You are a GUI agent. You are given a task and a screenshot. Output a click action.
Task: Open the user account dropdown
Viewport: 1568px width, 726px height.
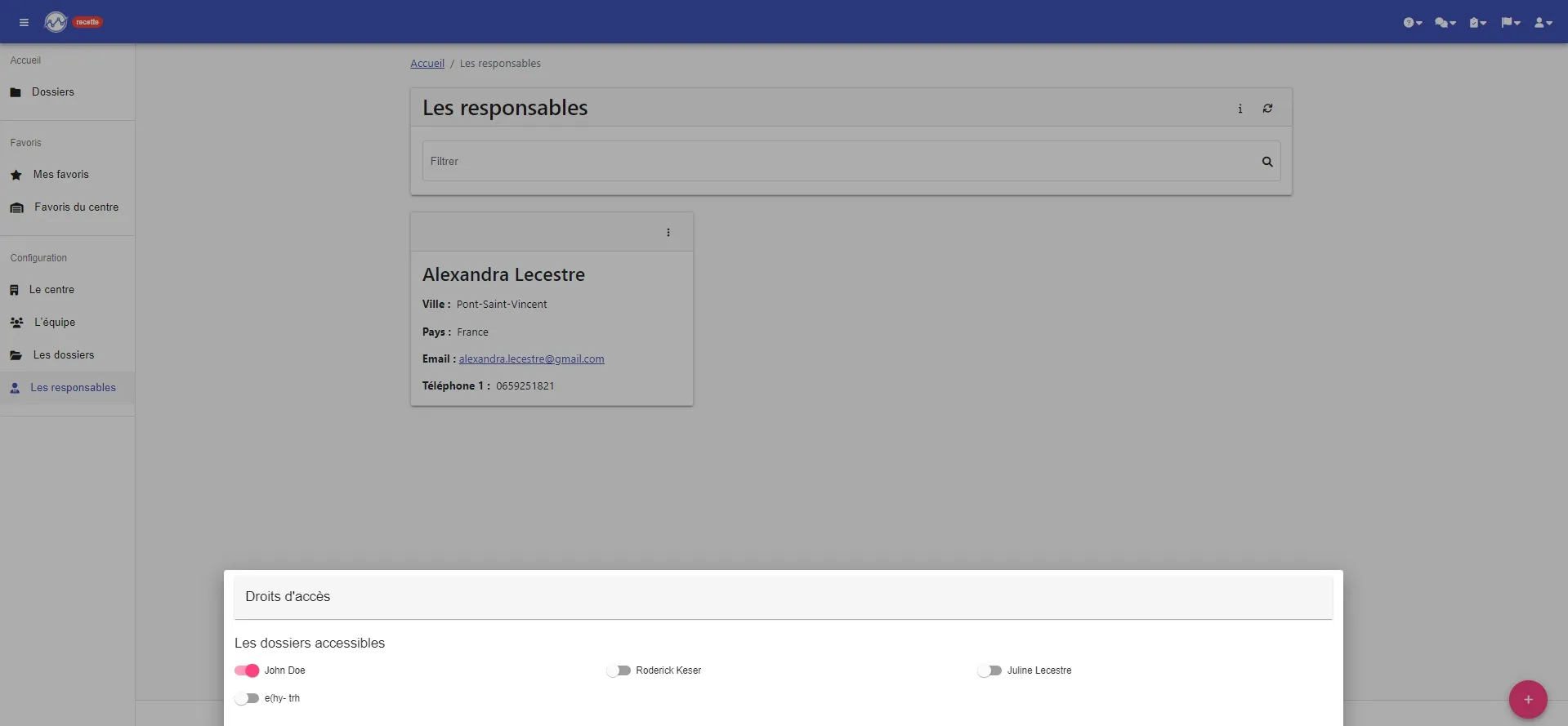(1543, 23)
